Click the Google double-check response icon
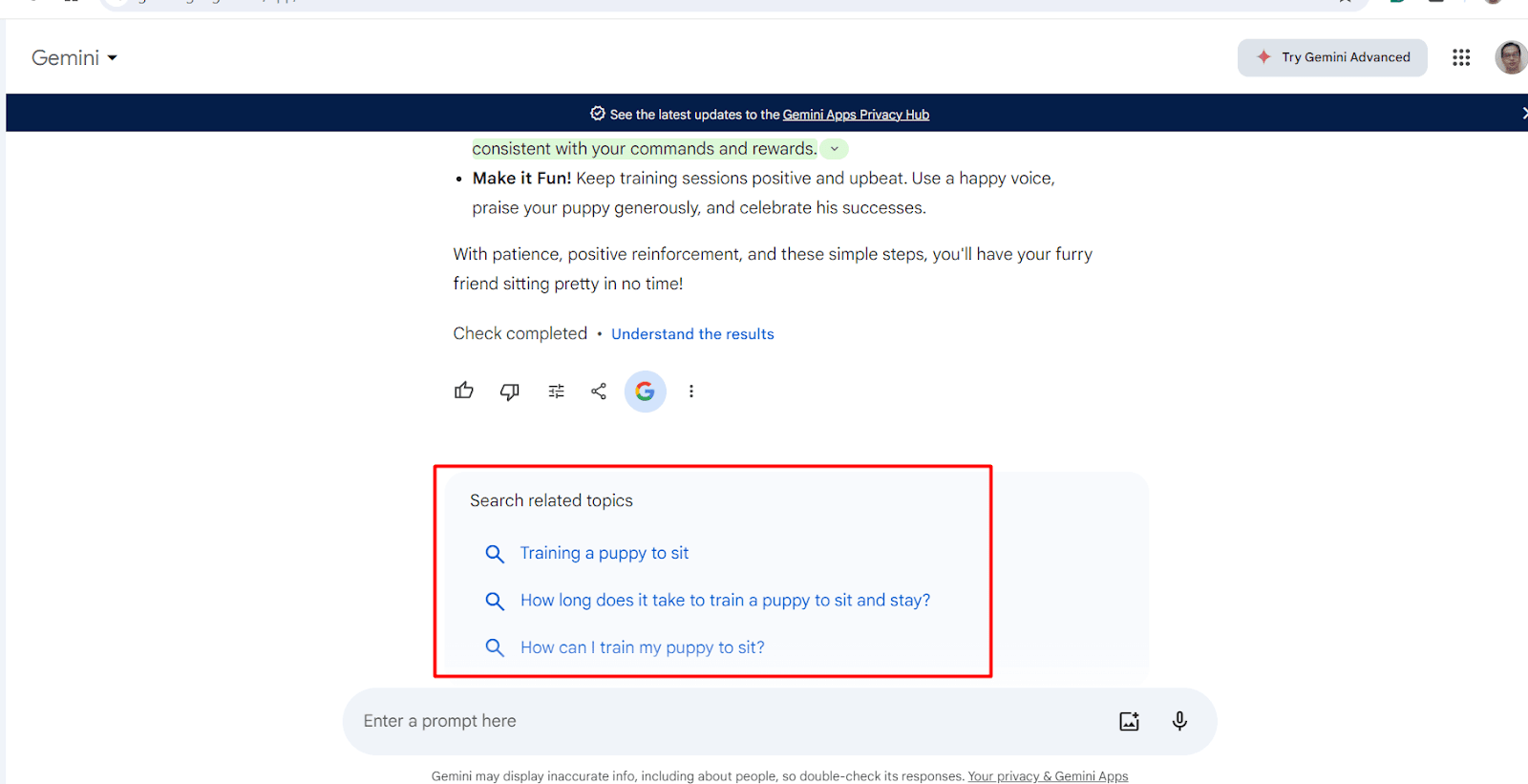Image resolution: width=1528 pixels, height=784 pixels. tap(646, 392)
